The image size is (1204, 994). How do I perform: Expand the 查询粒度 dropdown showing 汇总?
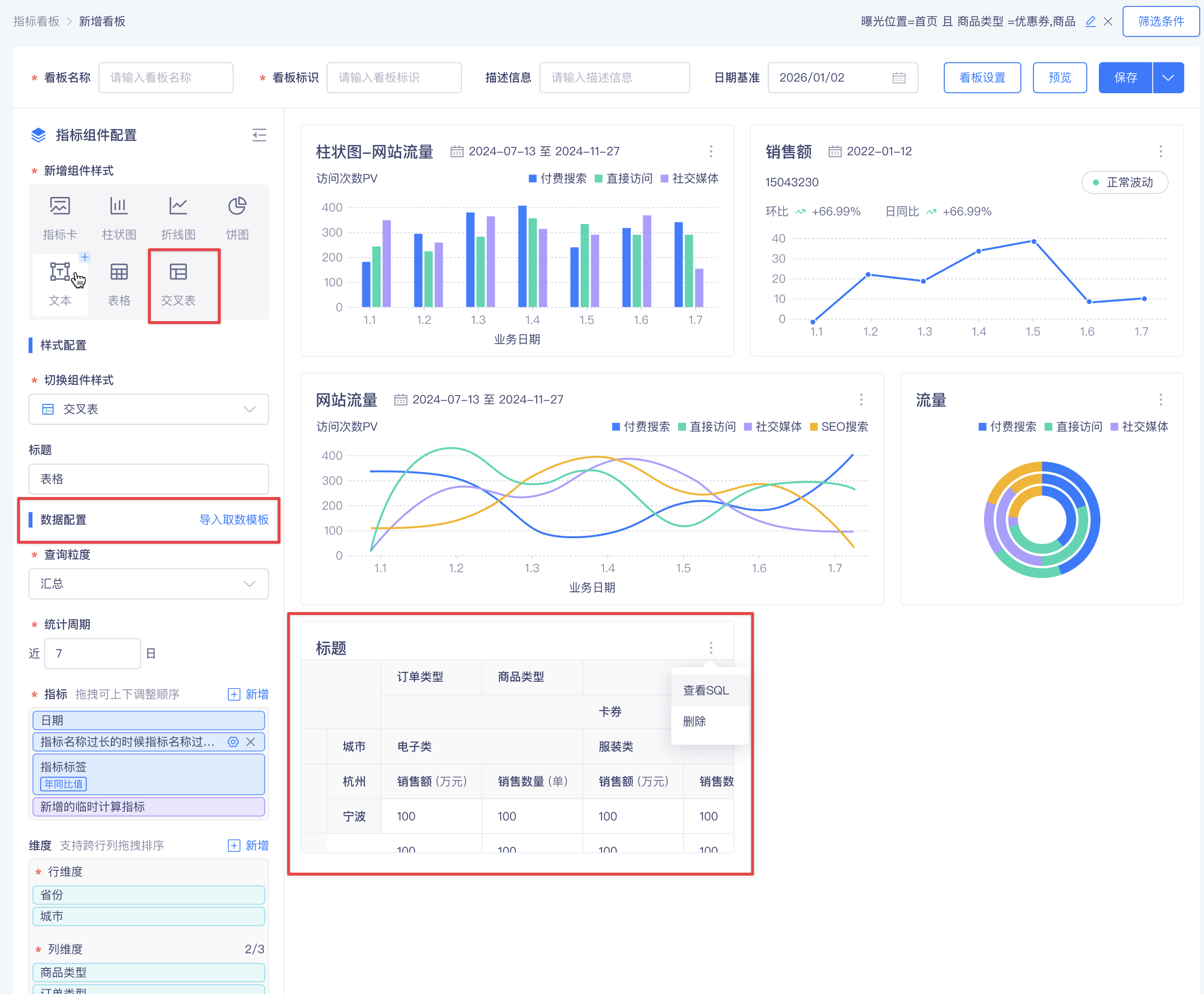coord(148,583)
